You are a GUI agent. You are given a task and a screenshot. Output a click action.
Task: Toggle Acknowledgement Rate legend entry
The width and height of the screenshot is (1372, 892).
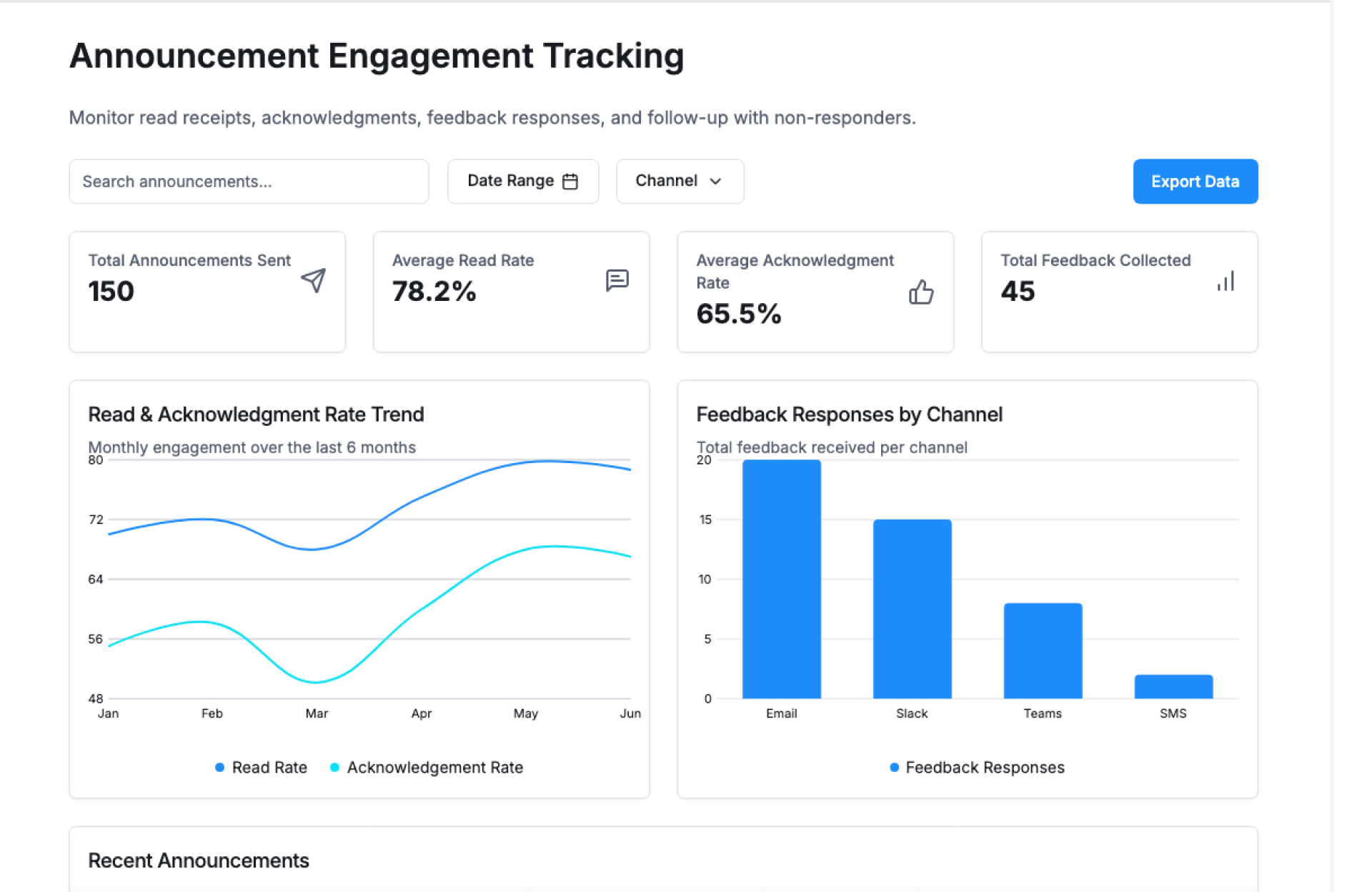coord(434,767)
